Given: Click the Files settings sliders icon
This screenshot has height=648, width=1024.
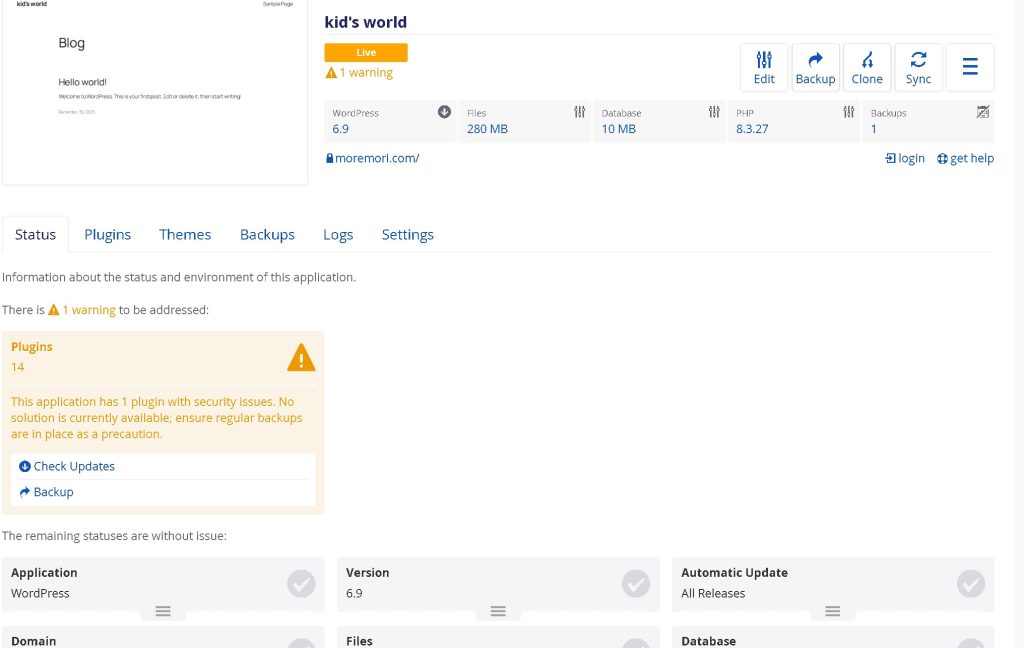Looking at the screenshot, I should click(x=580, y=112).
